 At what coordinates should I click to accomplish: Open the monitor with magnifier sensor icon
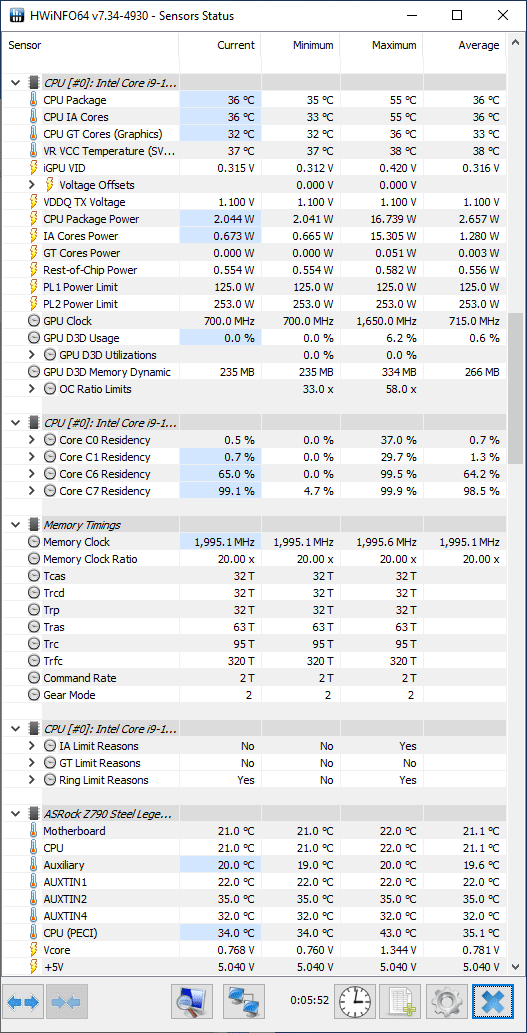click(192, 1002)
